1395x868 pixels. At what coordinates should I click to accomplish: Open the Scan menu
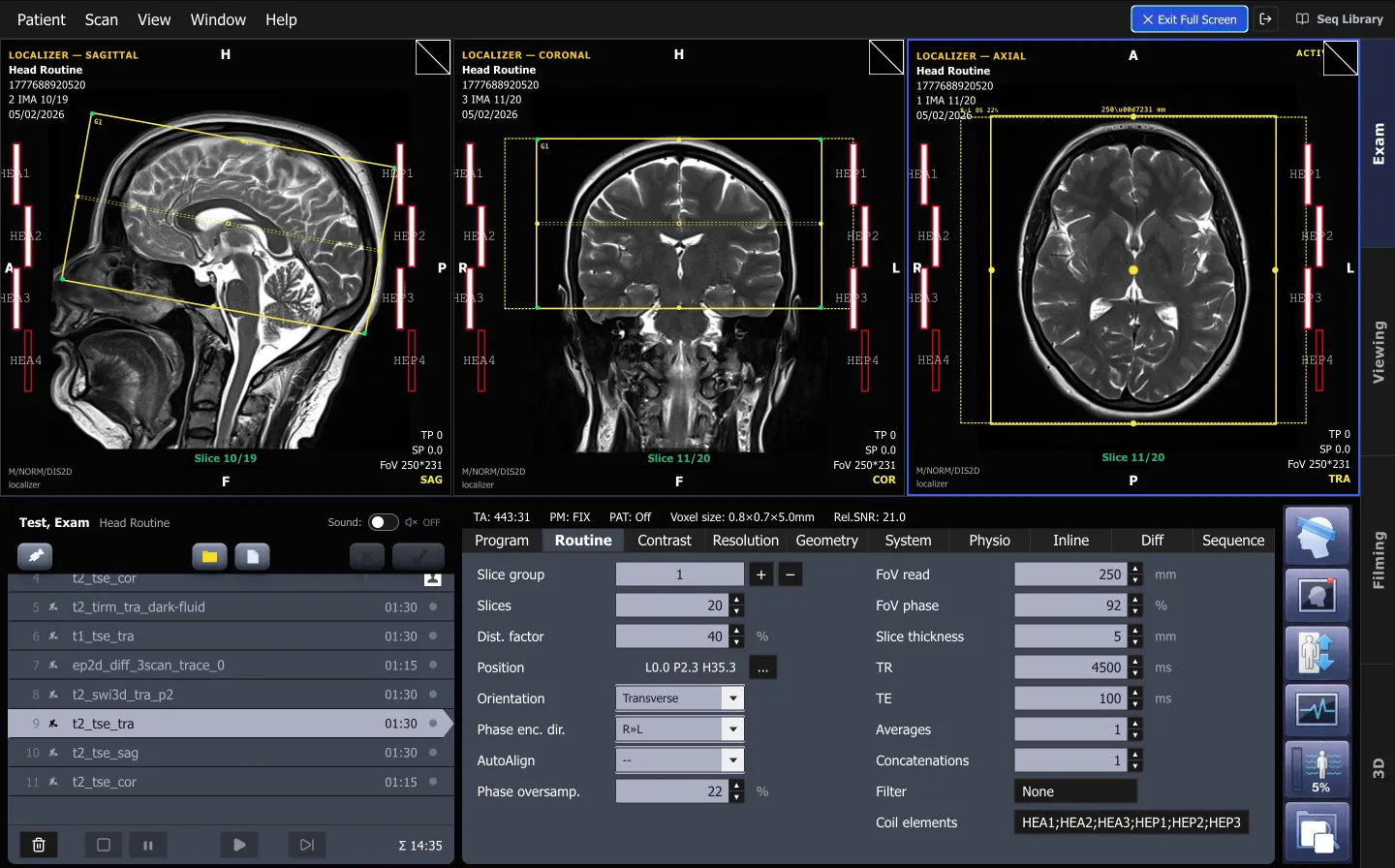point(102,19)
